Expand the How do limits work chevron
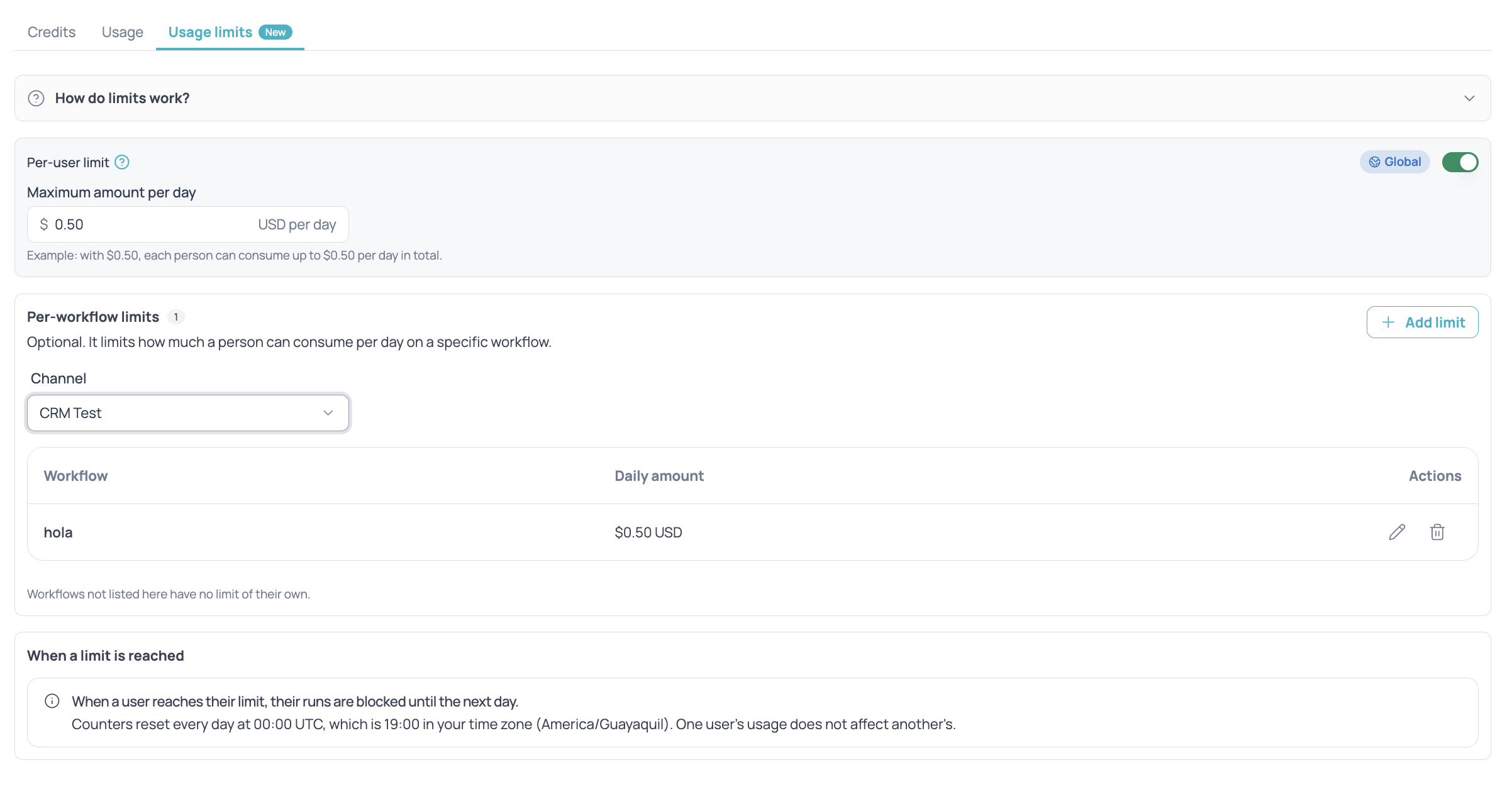 (1469, 98)
